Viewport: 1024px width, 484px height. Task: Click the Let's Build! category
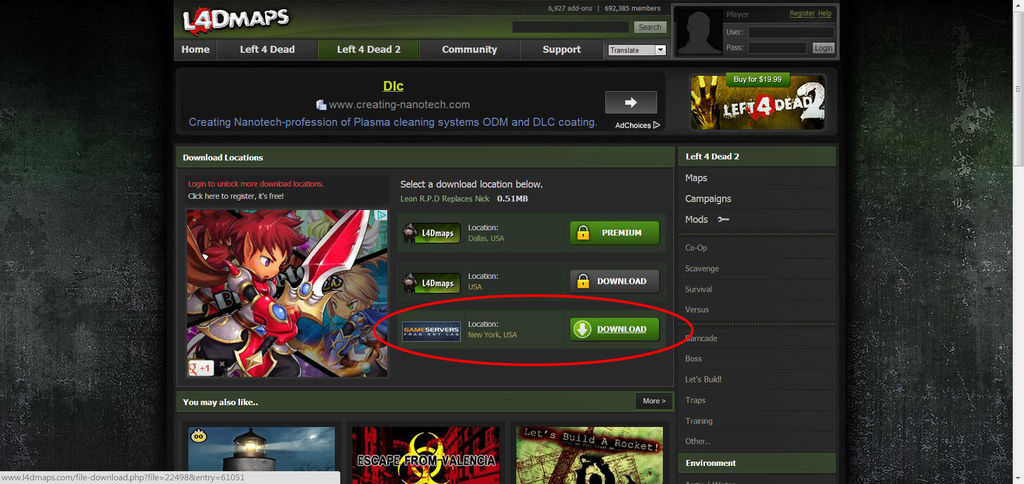(x=703, y=379)
